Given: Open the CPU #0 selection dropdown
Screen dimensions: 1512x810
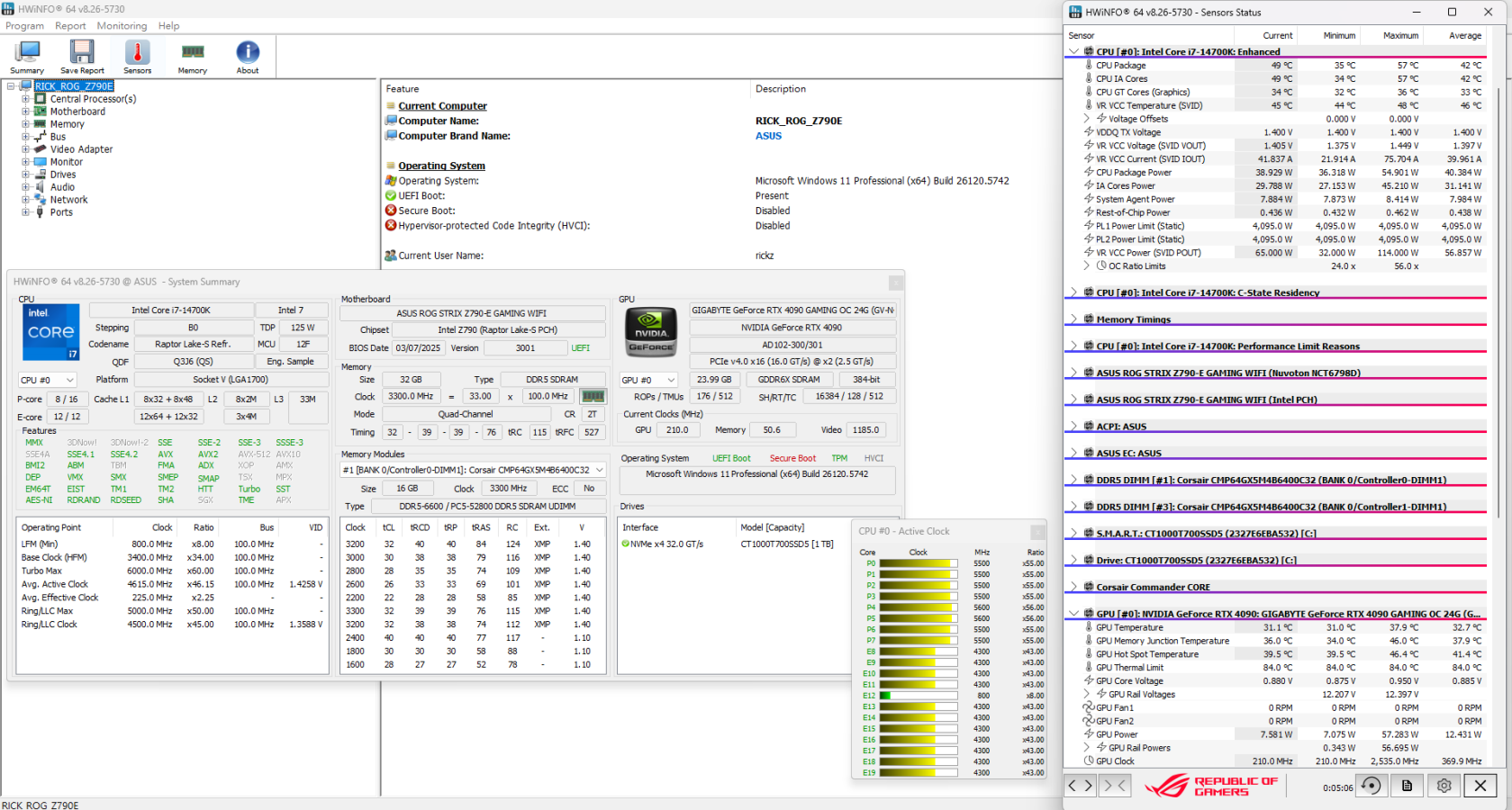Looking at the screenshot, I should pyautogui.click(x=48, y=380).
